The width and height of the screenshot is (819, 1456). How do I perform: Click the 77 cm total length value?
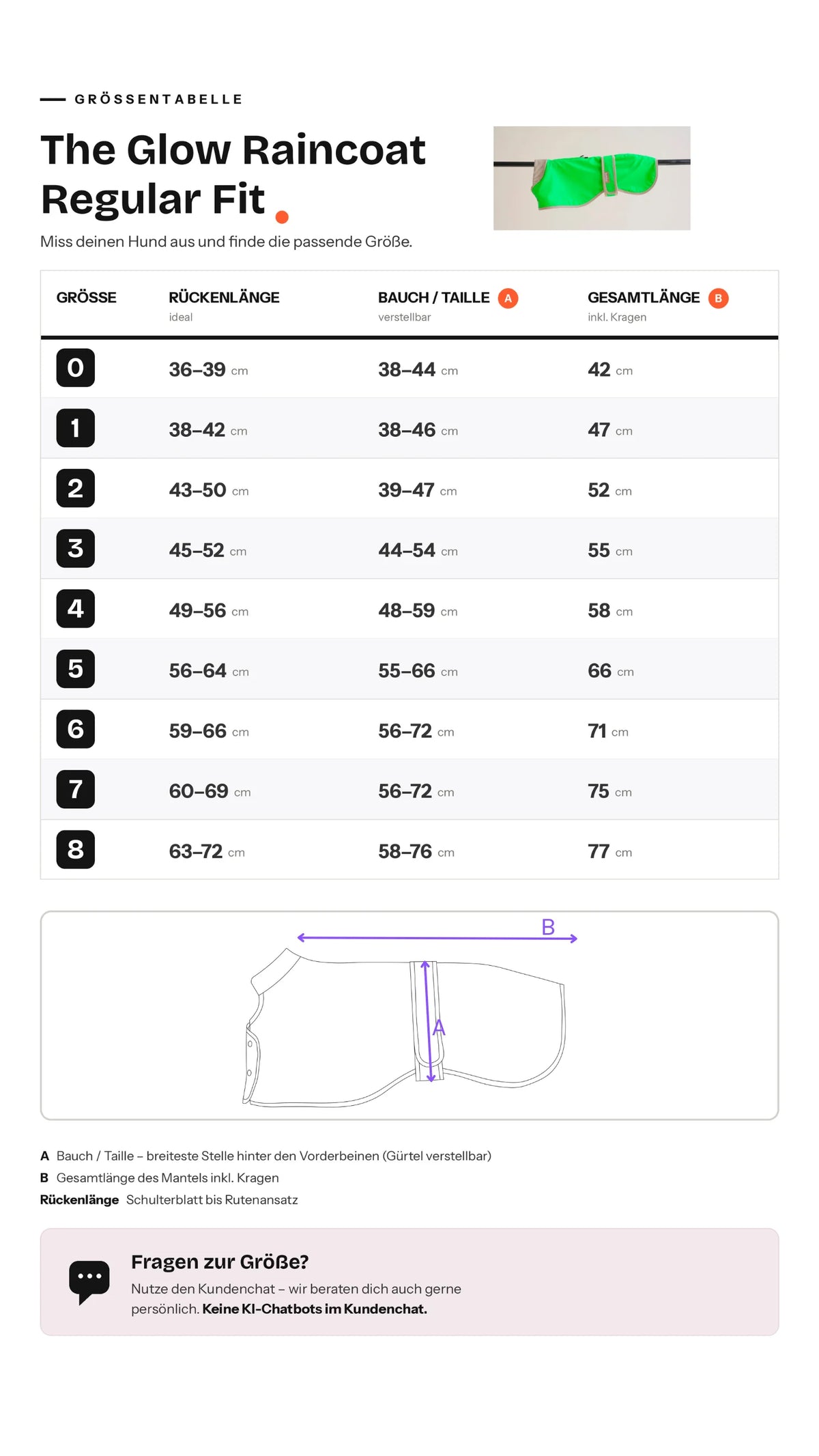click(609, 851)
